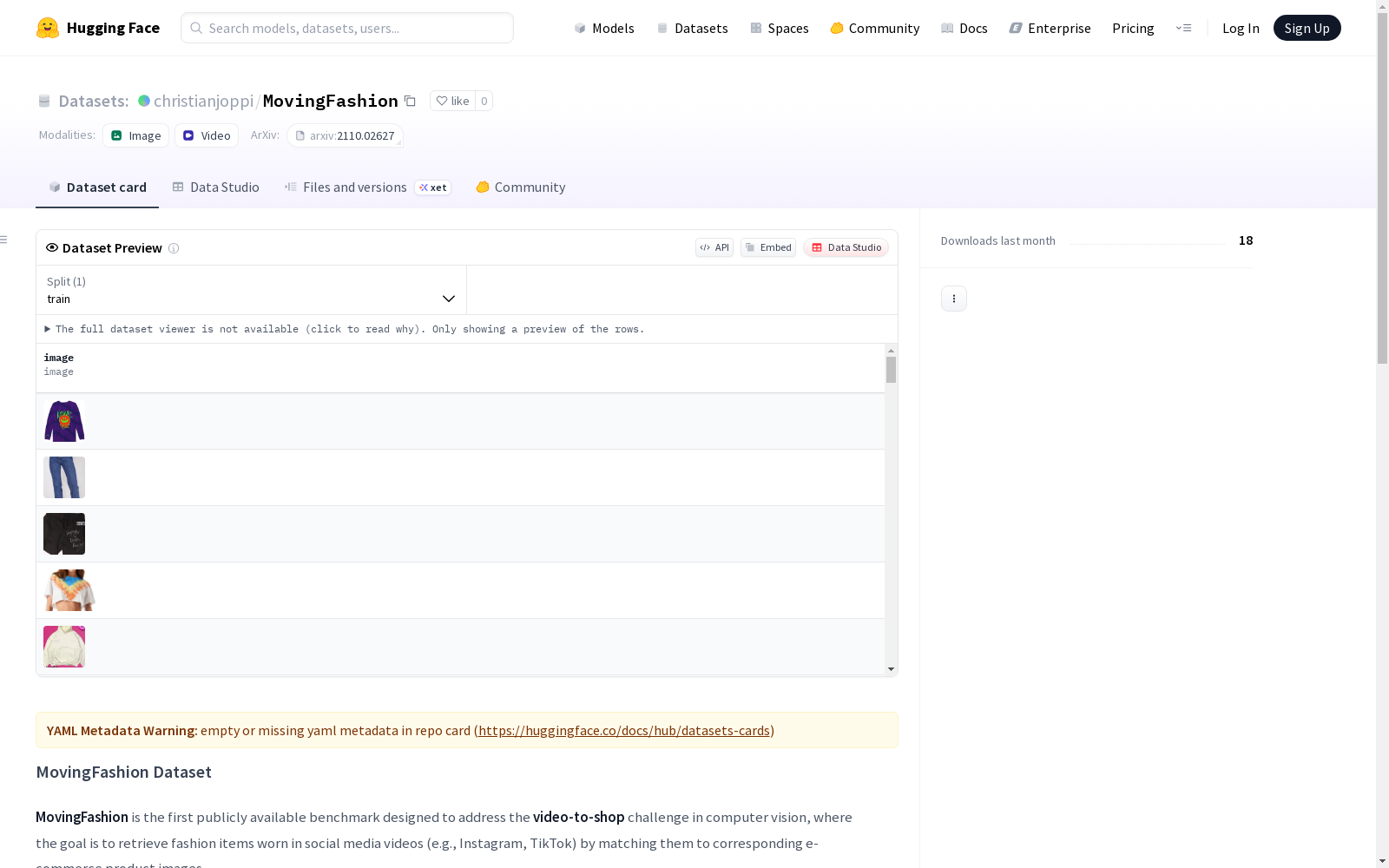
Task: Click the like count showing 0
Action: [x=484, y=101]
